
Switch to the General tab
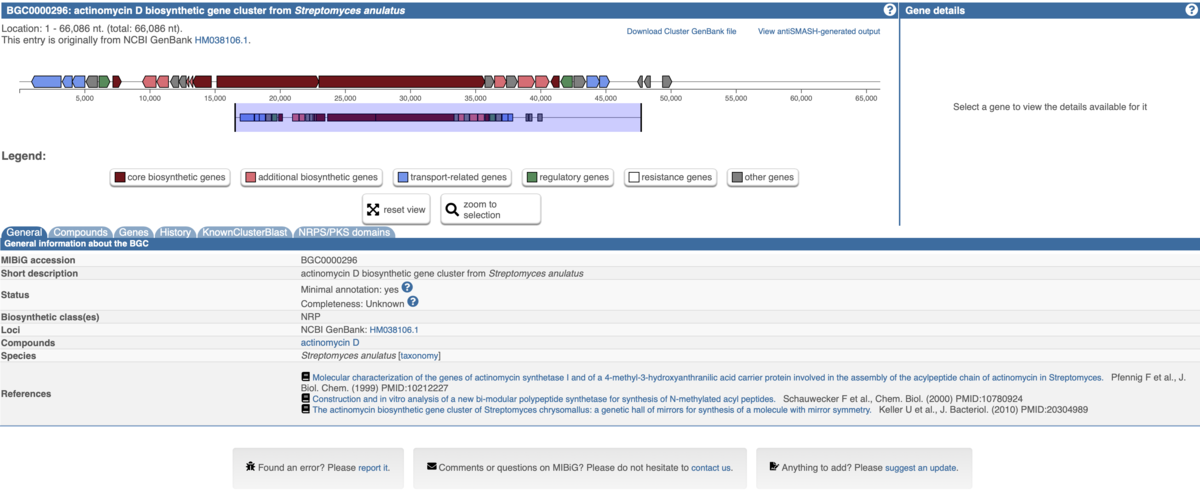[24, 232]
